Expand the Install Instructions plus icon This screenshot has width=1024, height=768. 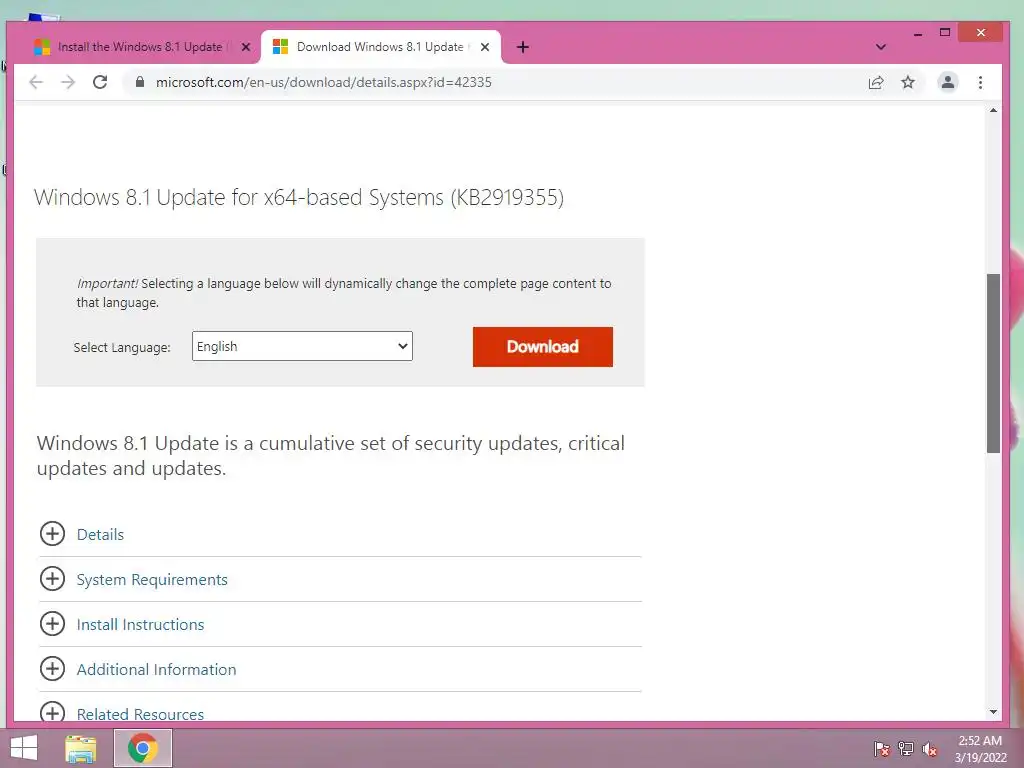pos(52,624)
